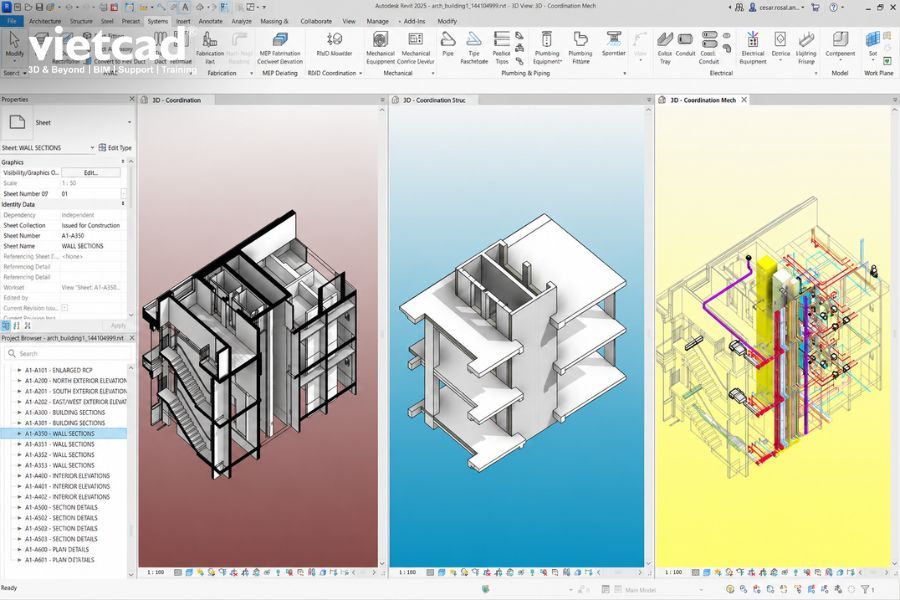The height and width of the screenshot is (600, 900).
Task: Select the Electrical Equipment tool
Action: click(752, 48)
